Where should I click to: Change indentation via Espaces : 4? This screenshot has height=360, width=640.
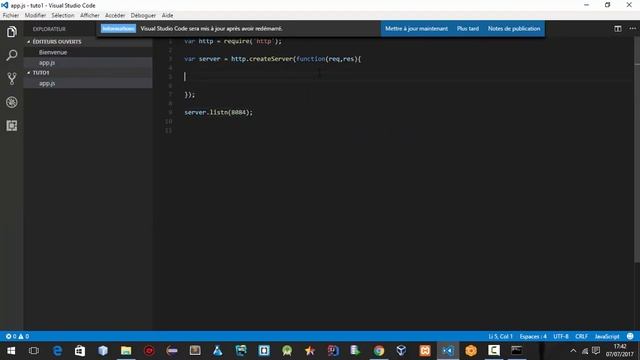point(533,336)
